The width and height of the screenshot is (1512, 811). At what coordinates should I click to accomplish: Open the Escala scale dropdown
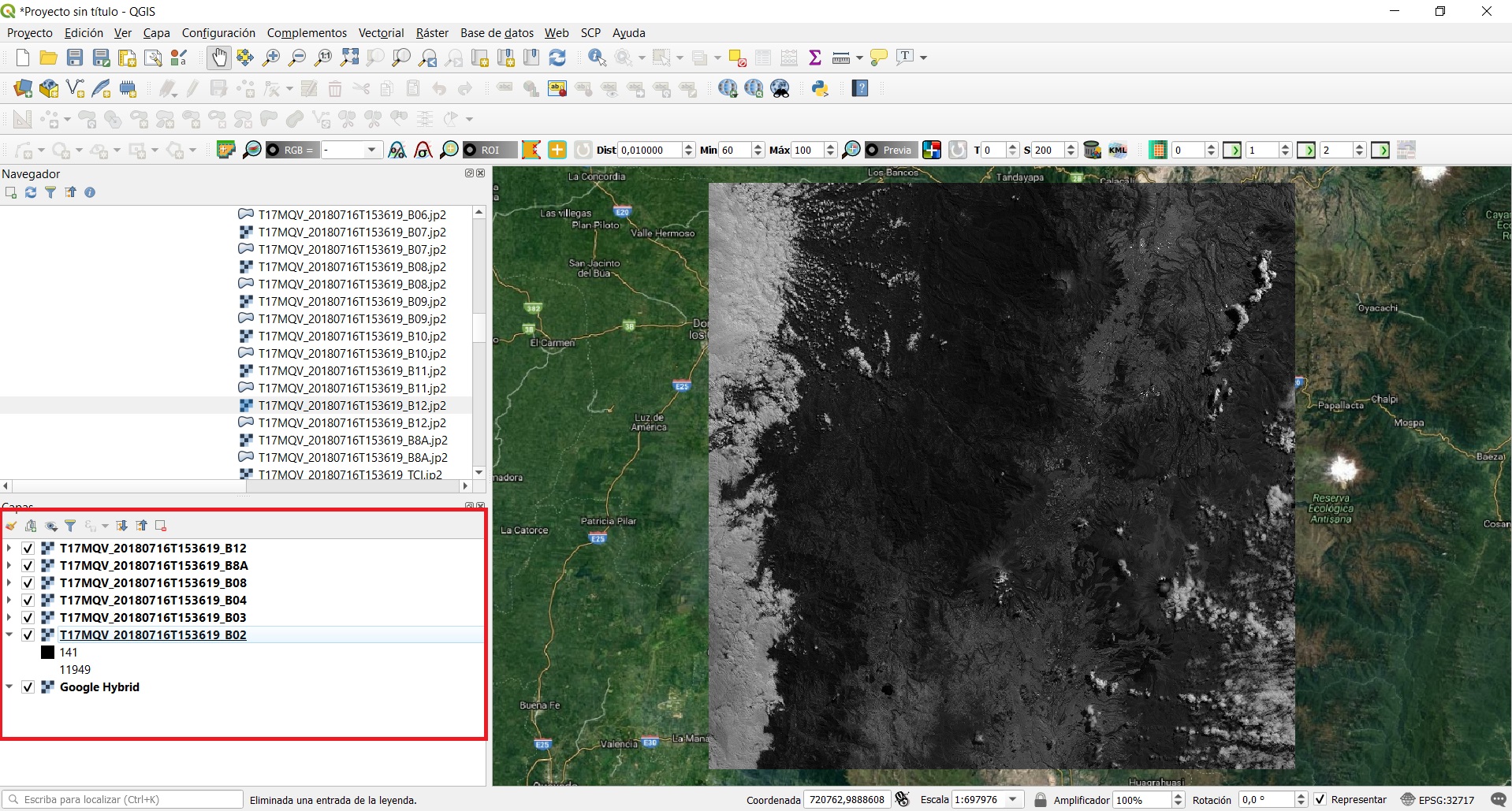(1013, 800)
